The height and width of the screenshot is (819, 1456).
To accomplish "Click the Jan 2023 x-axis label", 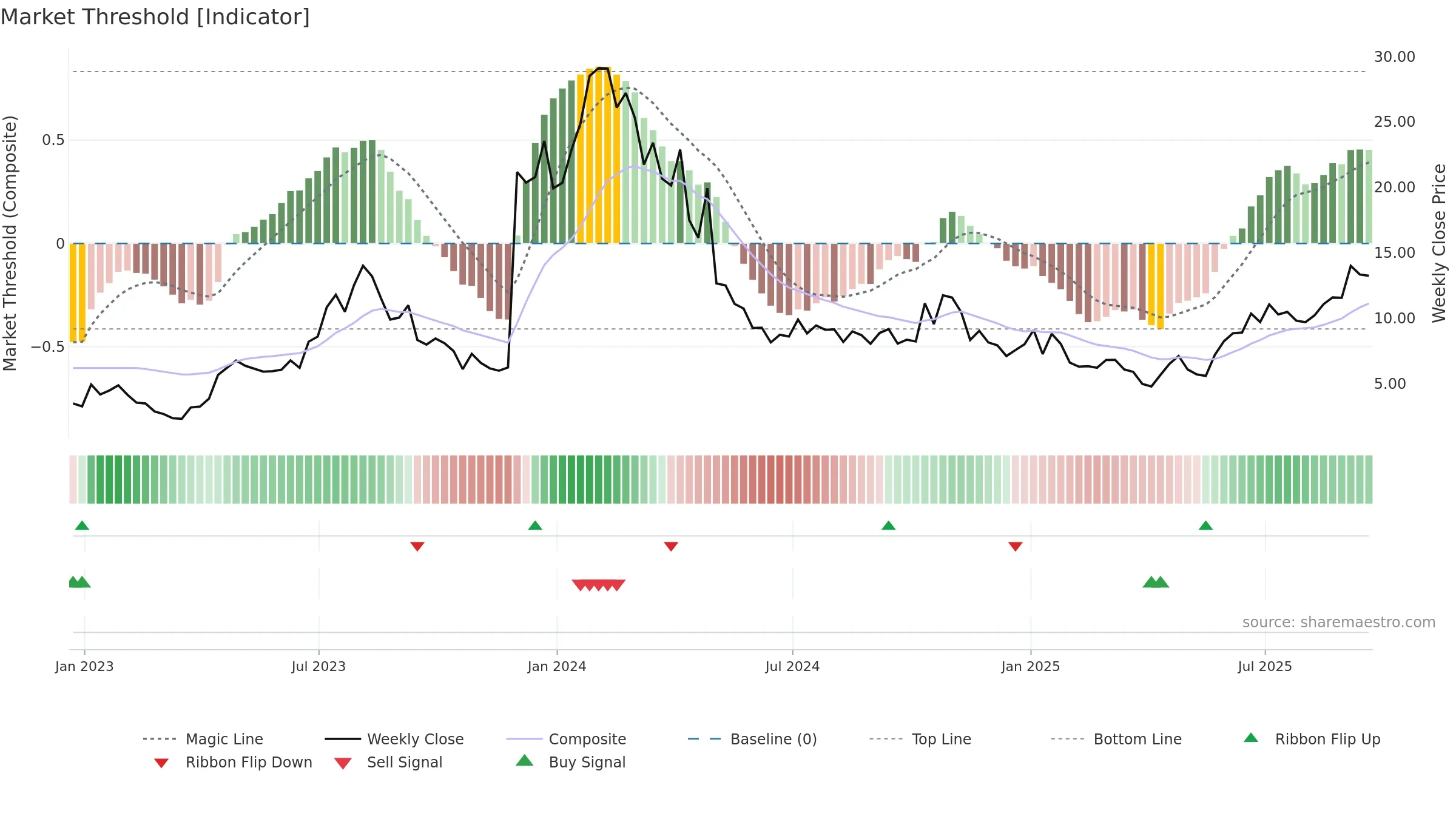I will coord(84,667).
